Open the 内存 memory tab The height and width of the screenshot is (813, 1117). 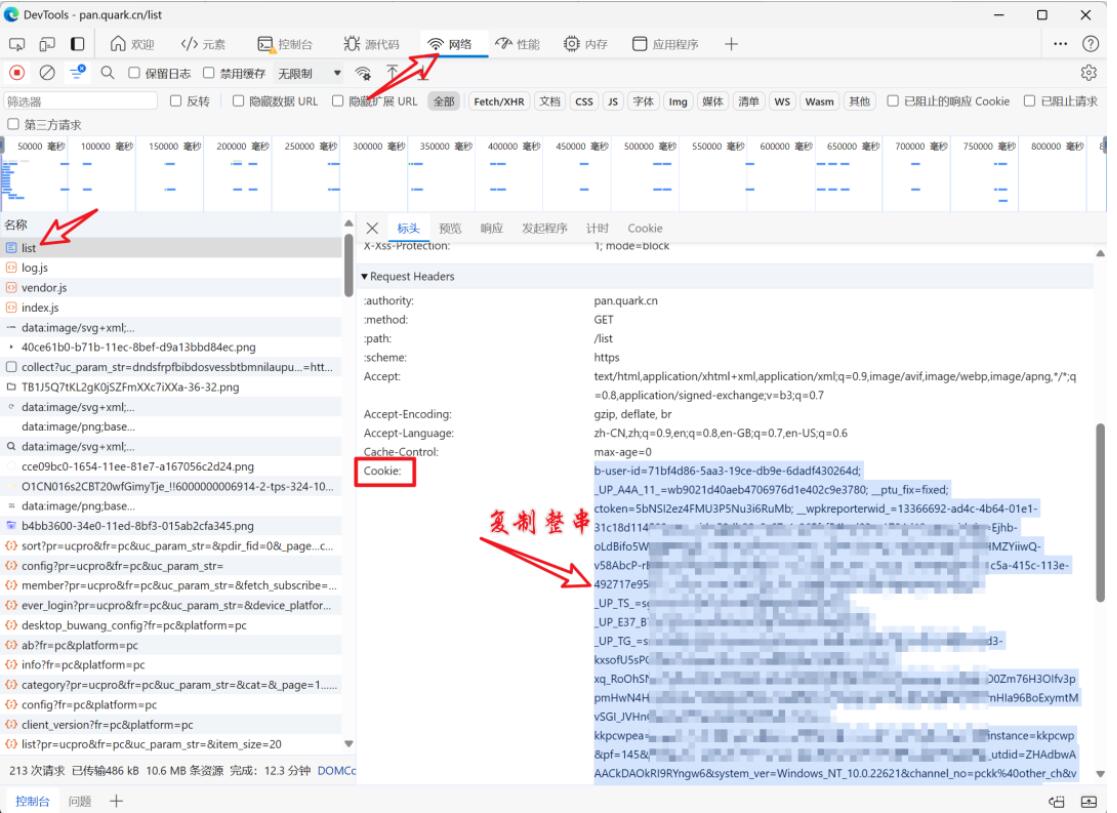586,44
